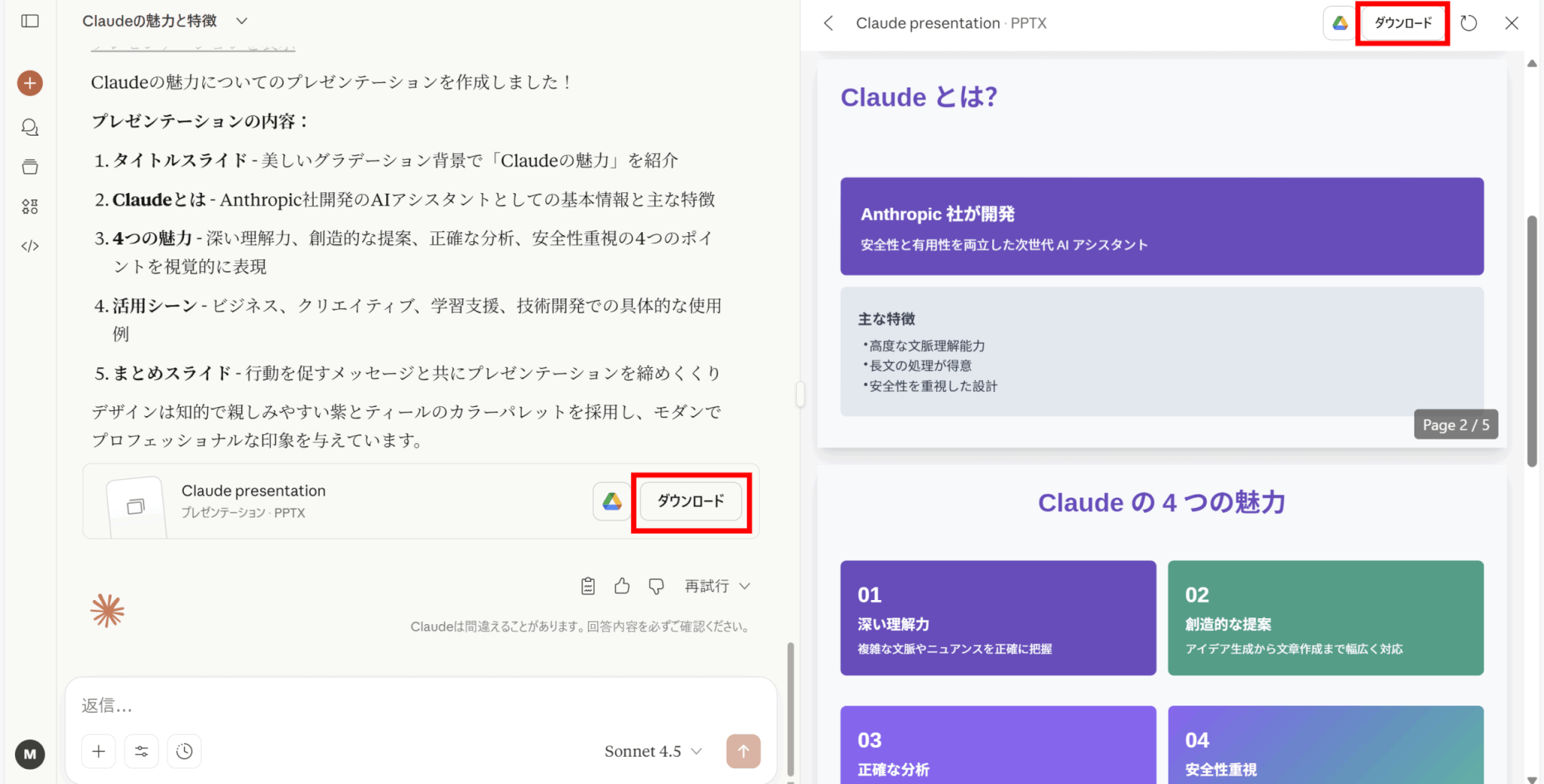1544x784 pixels.
Task: Start a new chat with plus icon
Action: click(x=30, y=83)
